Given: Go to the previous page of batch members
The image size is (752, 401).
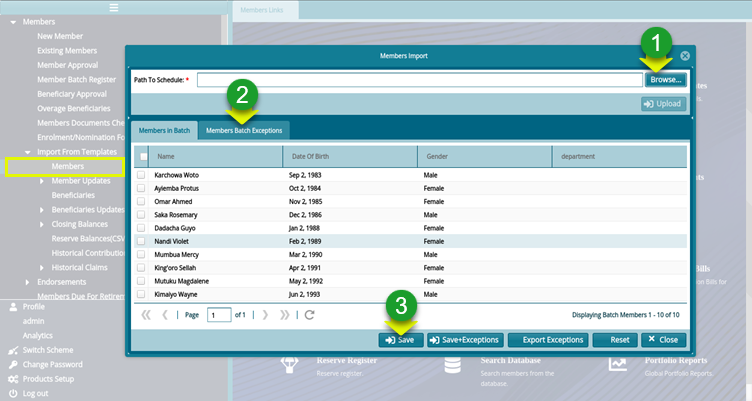Looking at the screenshot, I should pos(164,315).
